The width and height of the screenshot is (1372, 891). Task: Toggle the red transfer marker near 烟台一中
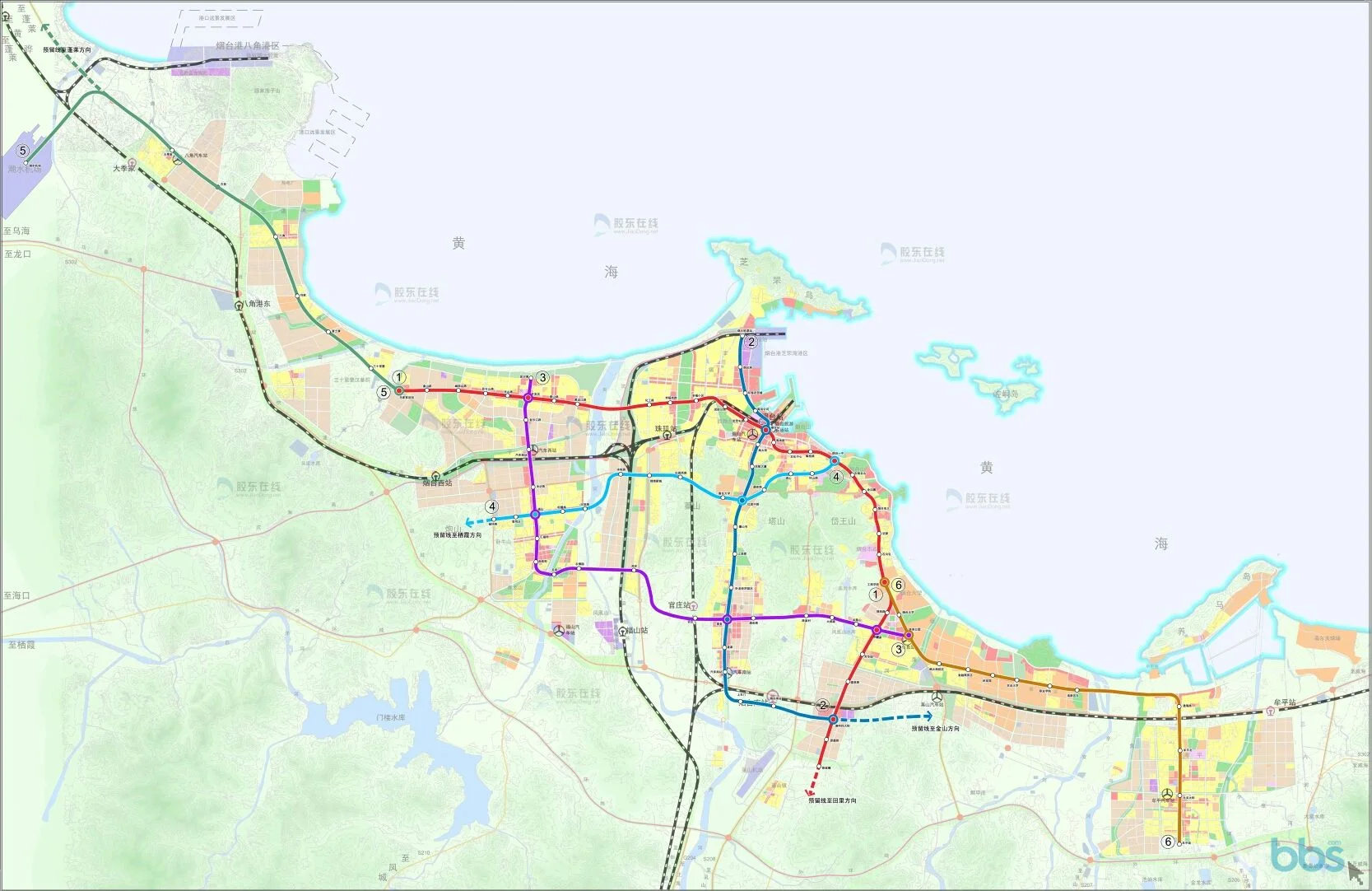pos(835,460)
